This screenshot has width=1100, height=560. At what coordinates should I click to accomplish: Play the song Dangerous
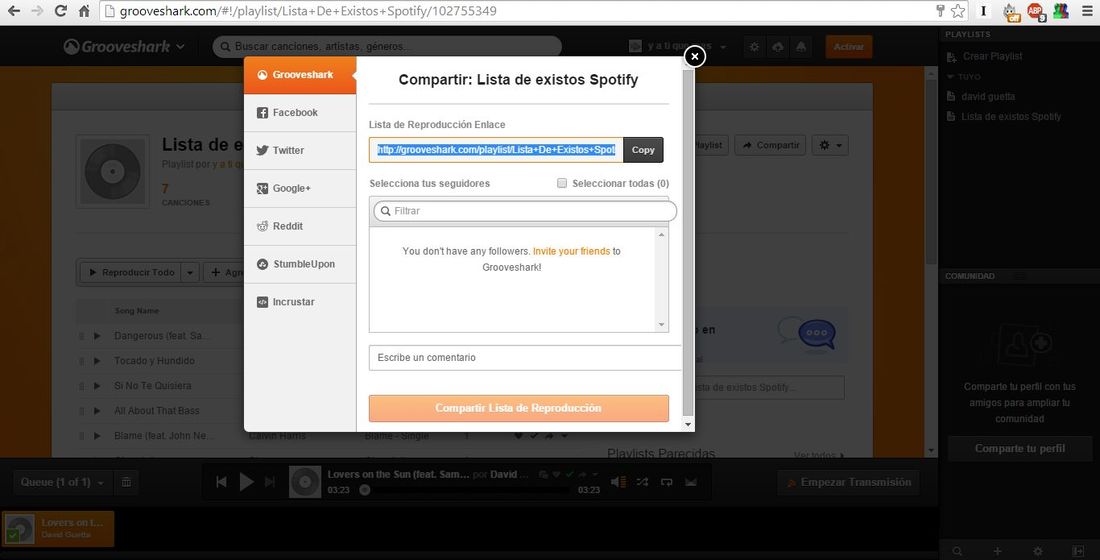click(x=98, y=336)
